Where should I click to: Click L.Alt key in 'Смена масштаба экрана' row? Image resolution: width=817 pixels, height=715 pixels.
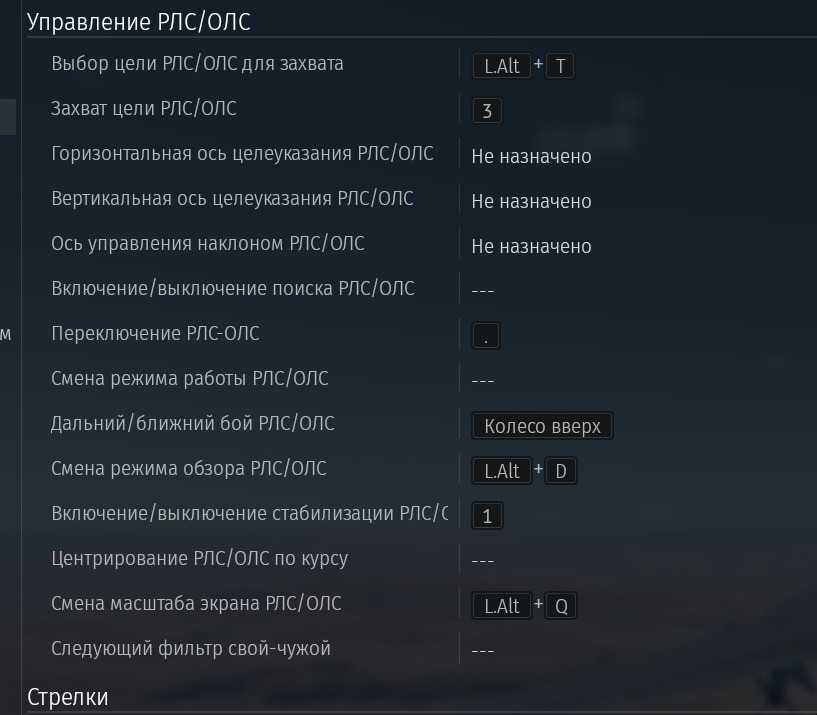501,606
